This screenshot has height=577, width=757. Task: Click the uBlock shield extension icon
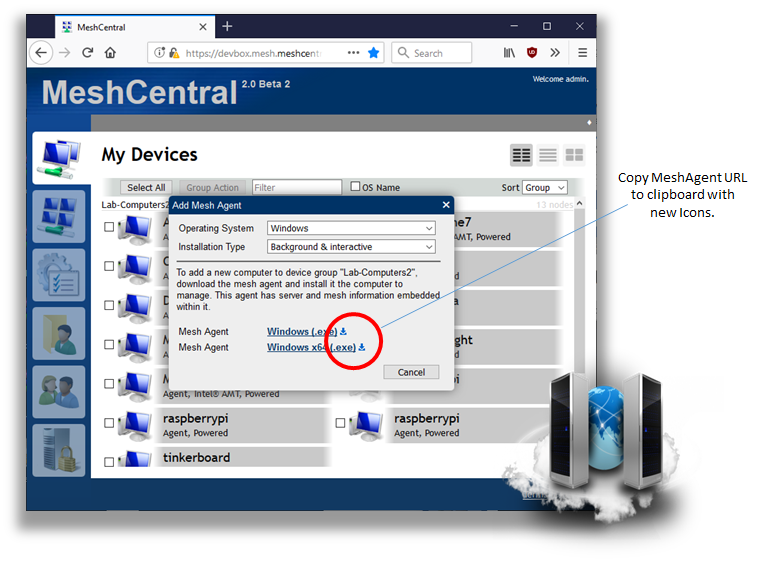click(x=532, y=53)
